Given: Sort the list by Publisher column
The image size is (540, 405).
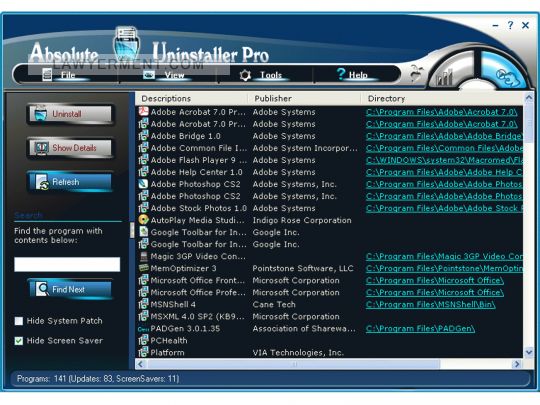Looking at the screenshot, I should click(x=304, y=99).
